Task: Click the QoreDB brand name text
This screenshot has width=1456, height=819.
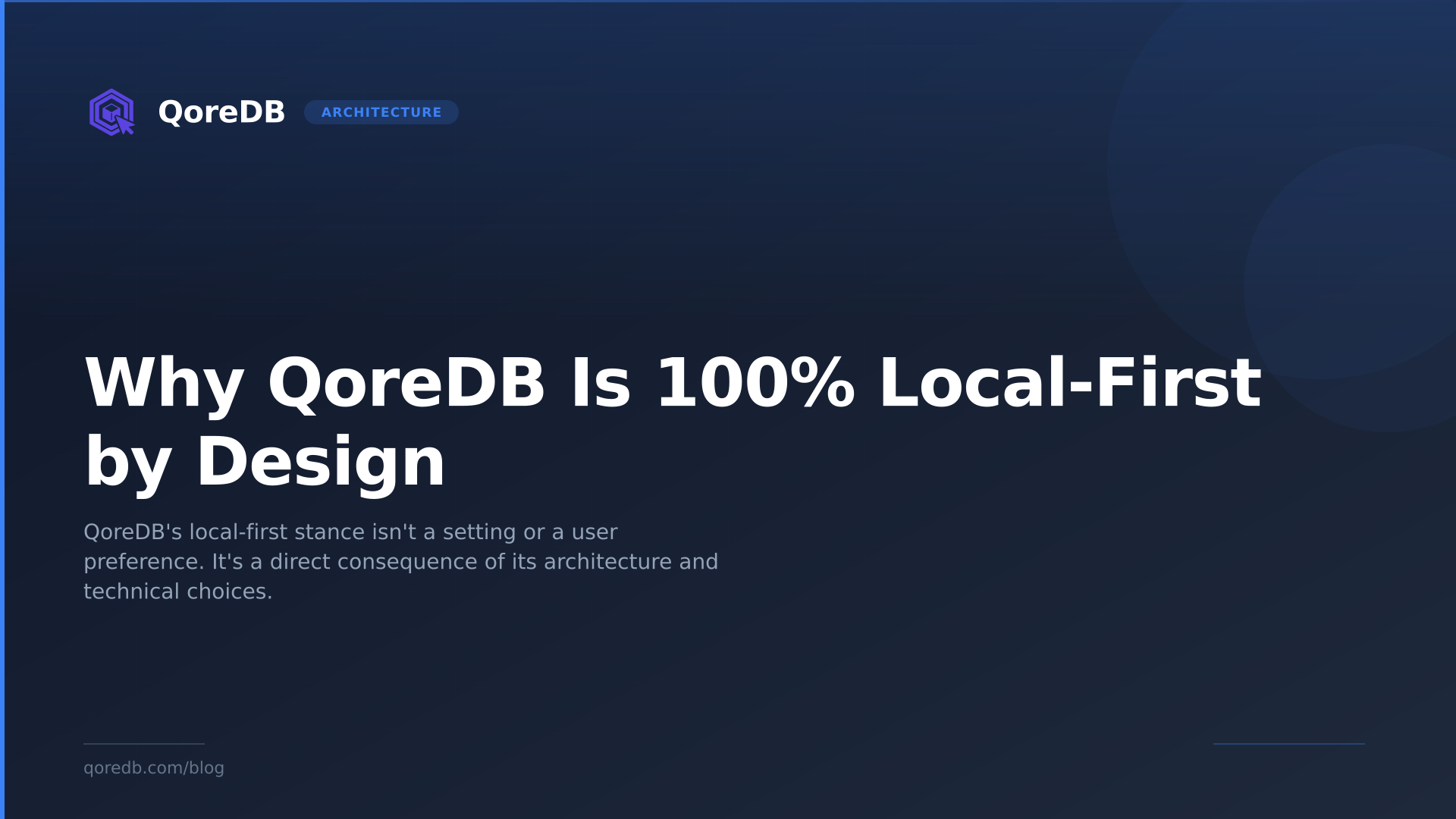Action: pos(221,112)
